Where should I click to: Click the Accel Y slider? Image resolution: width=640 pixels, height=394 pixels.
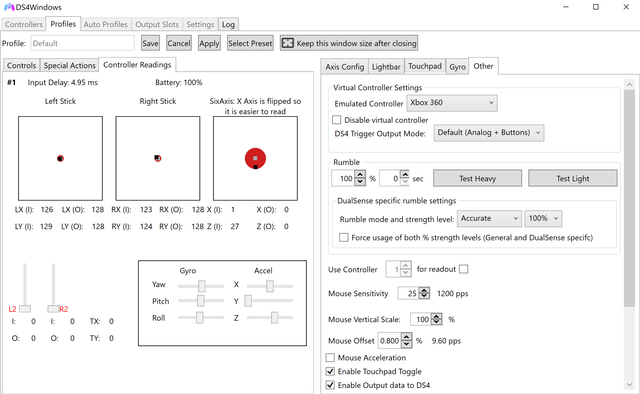click(270, 301)
